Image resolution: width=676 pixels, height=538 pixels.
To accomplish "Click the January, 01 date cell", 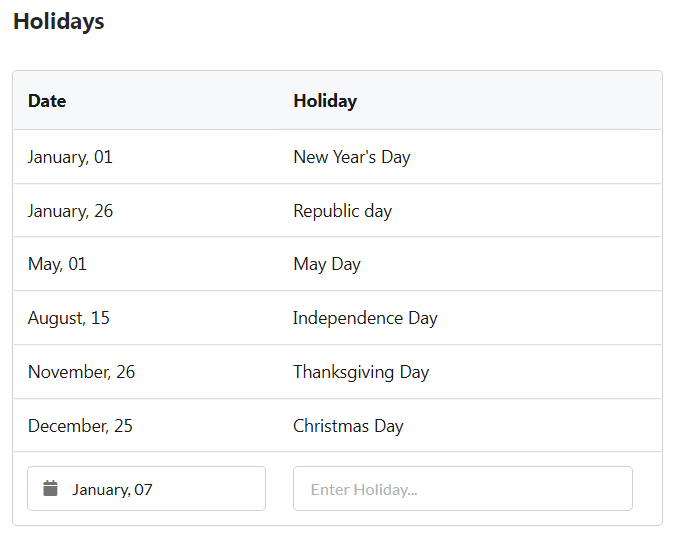I will tap(70, 157).
